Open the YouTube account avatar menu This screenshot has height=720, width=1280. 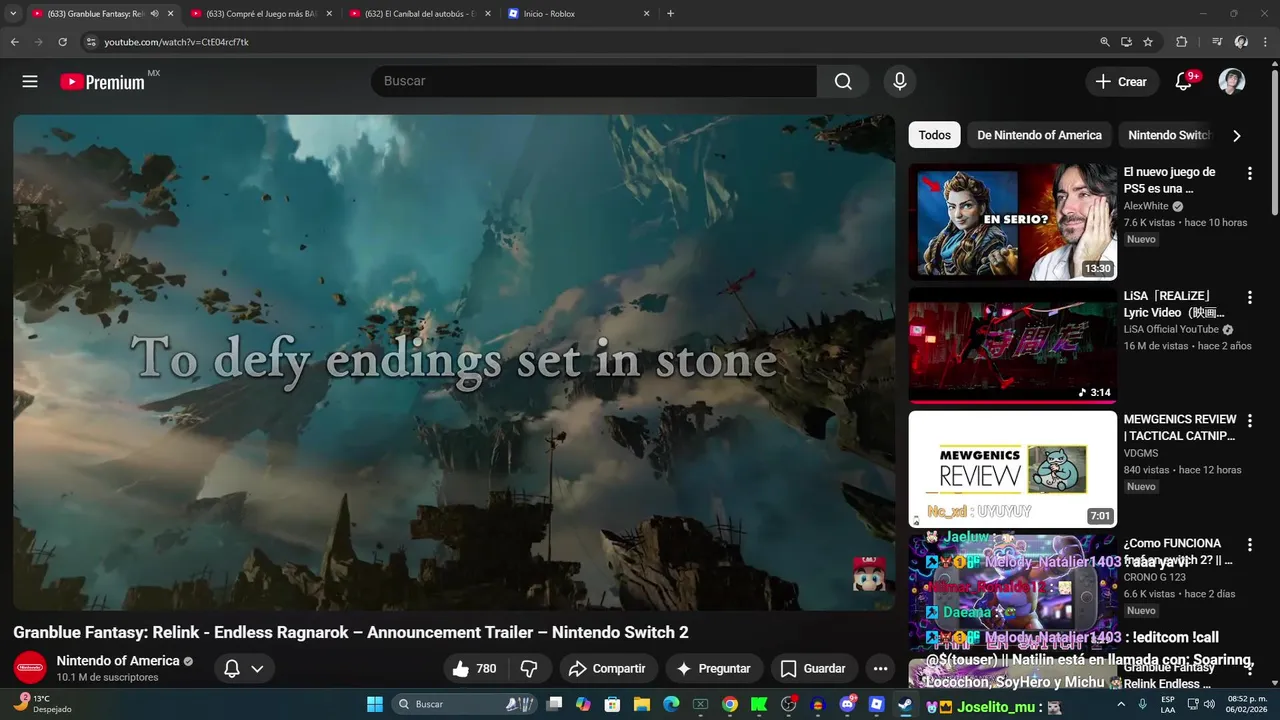pos(1232,82)
